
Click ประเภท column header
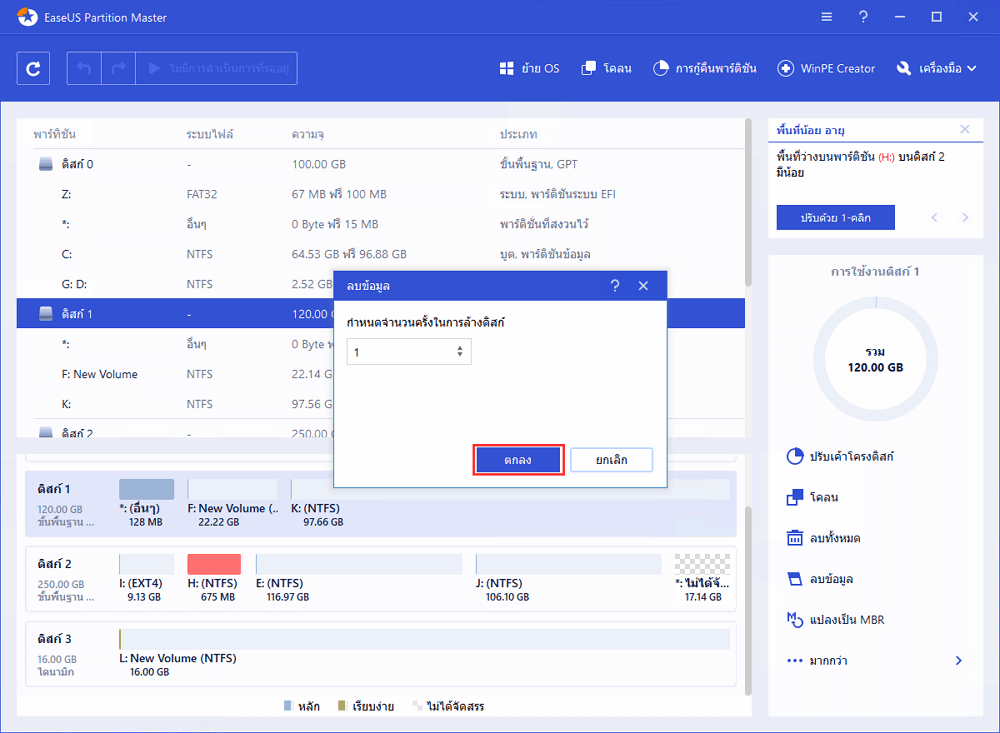518,134
